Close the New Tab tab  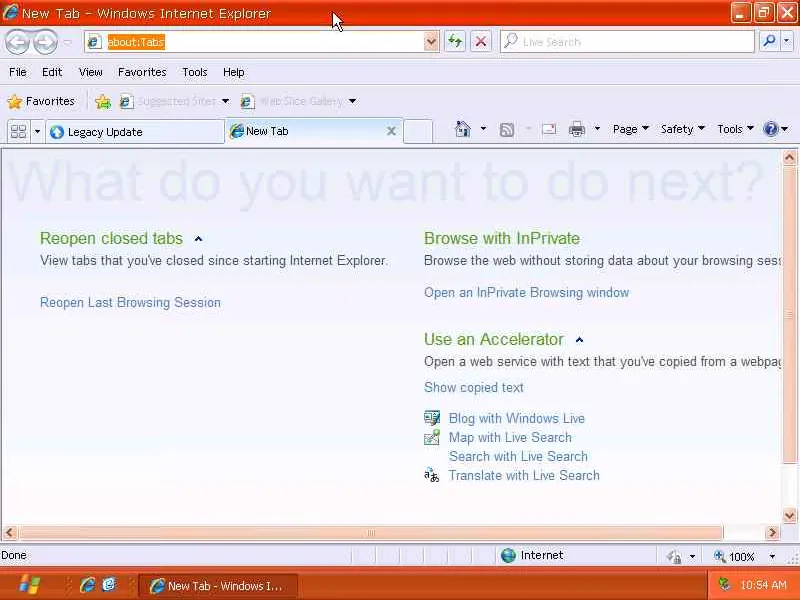(391, 131)
